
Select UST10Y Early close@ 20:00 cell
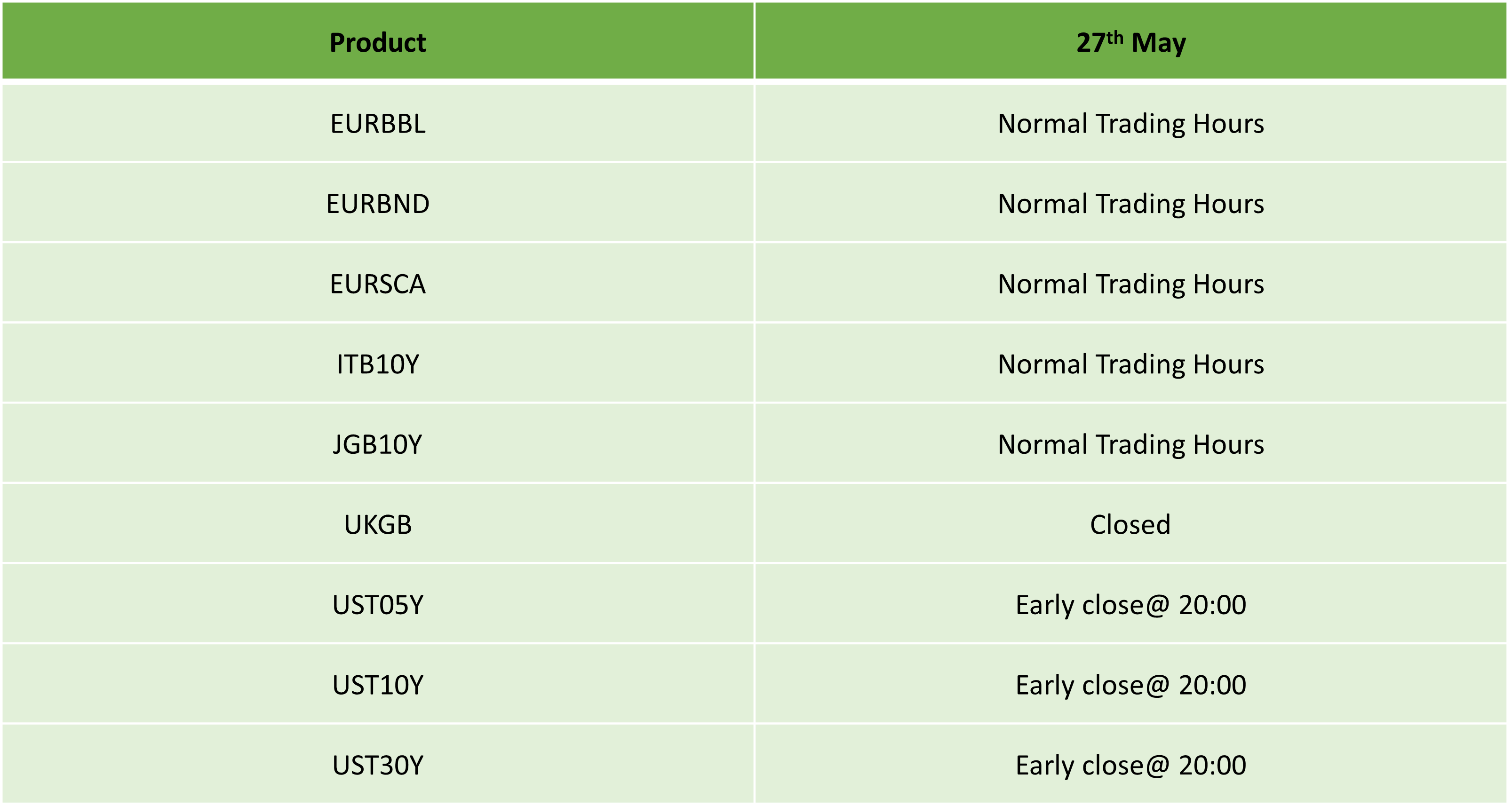(1130, 685)
